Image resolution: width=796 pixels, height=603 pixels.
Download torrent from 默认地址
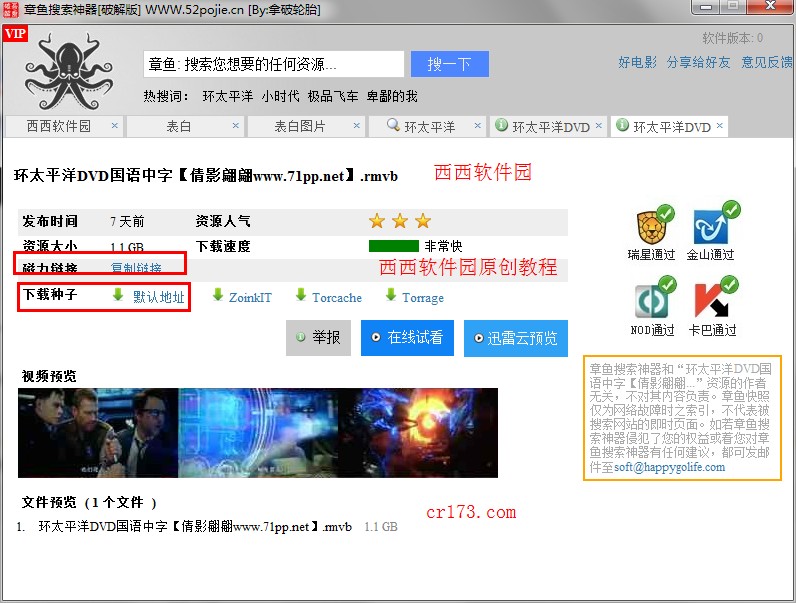tap(159, 297)
